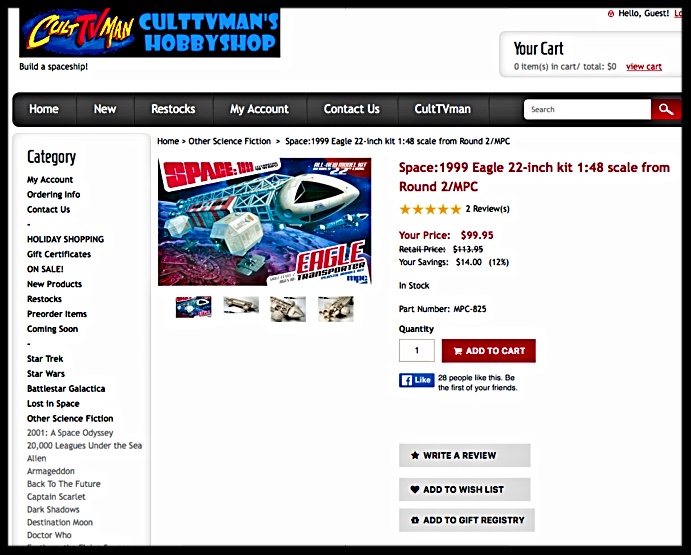Click the gift icon for Add To Gift Registry
Viewport: 691px width, 555px height.
[415, 520]
